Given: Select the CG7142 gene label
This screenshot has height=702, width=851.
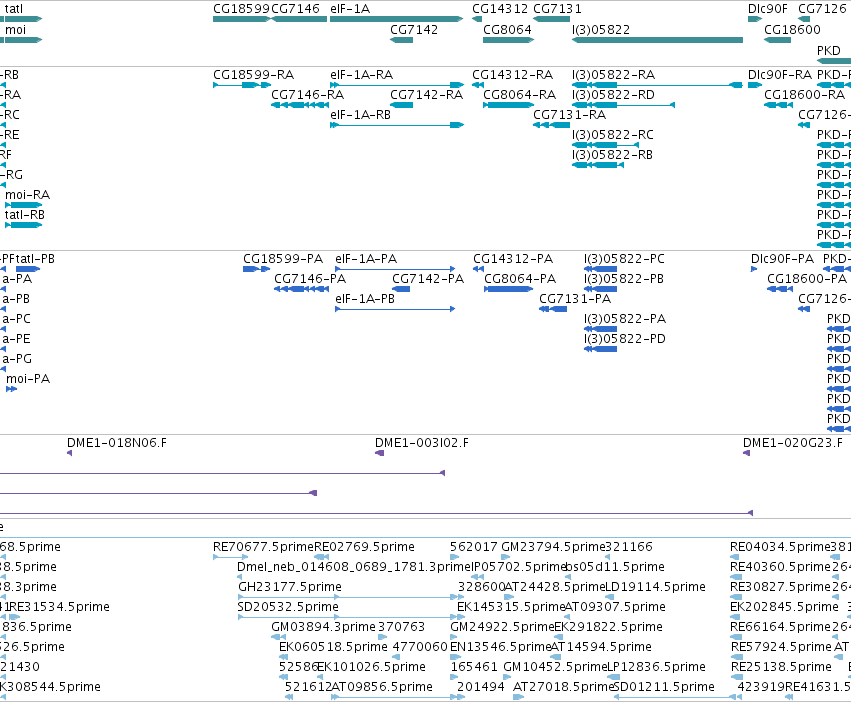Looking at the screenshot, I should [414, 30].
